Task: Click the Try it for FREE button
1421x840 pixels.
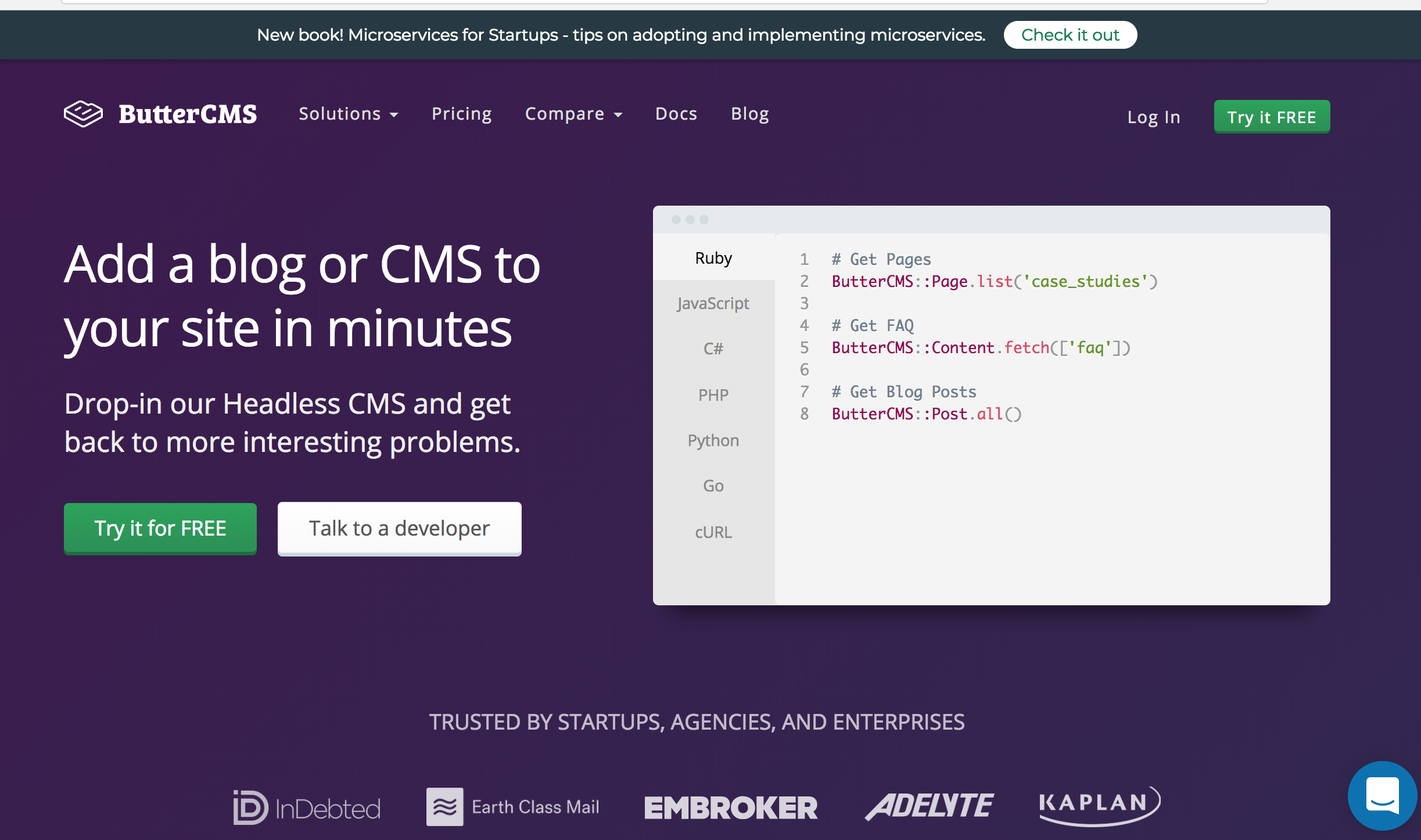Action: (x=160, y=529)
